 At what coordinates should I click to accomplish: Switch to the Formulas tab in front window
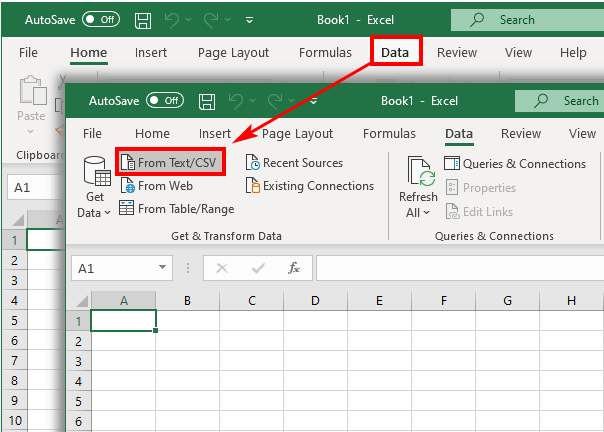click(x=389, y=133)
